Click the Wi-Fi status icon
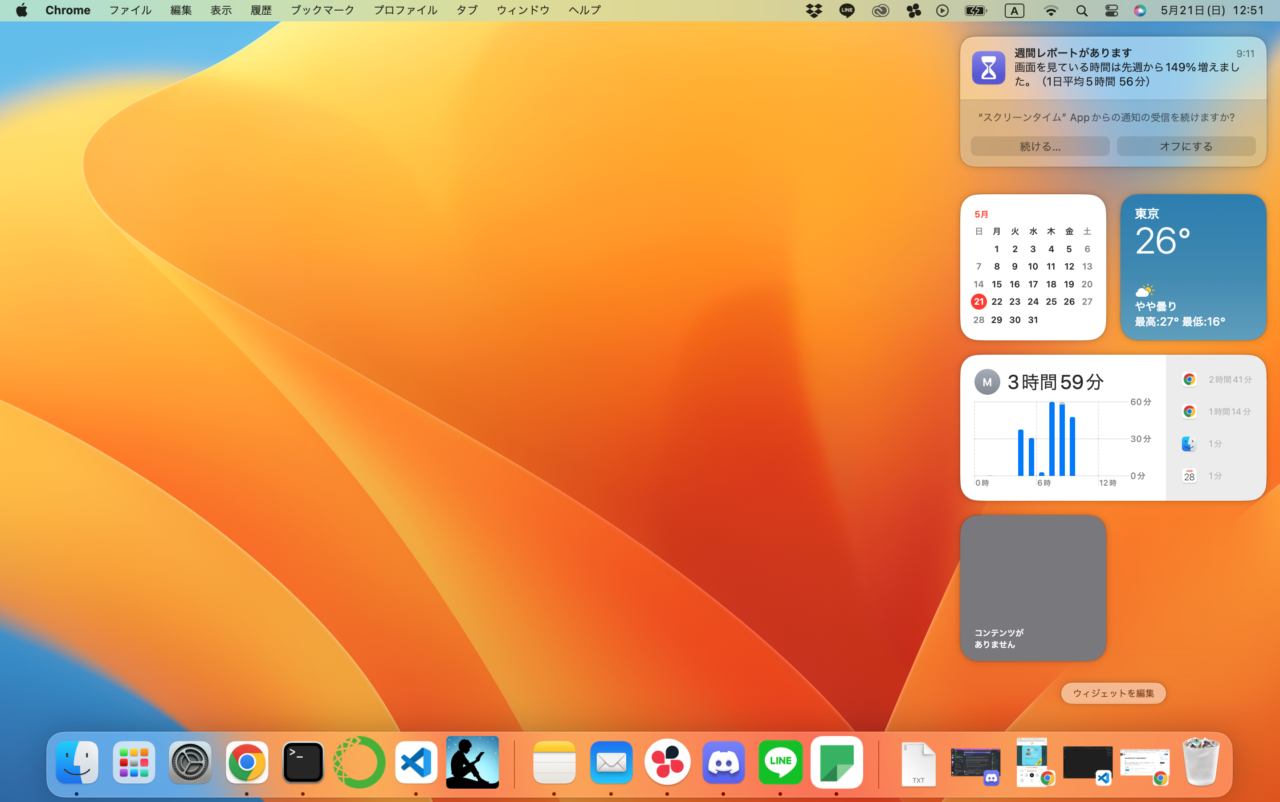1280x802 pixels. [1050, 10]
